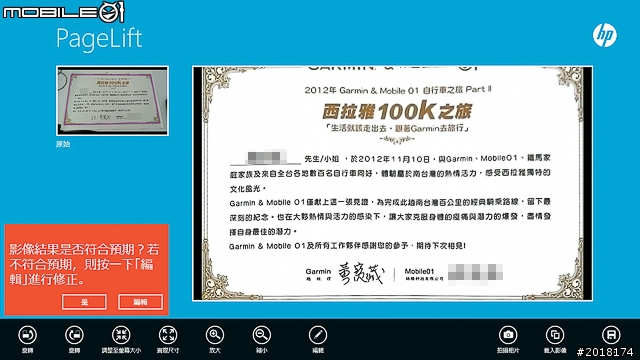The width and height of the screenshot is (640, 360).
Task: Confirm result with the 是 button
Action: coord(84,302)
